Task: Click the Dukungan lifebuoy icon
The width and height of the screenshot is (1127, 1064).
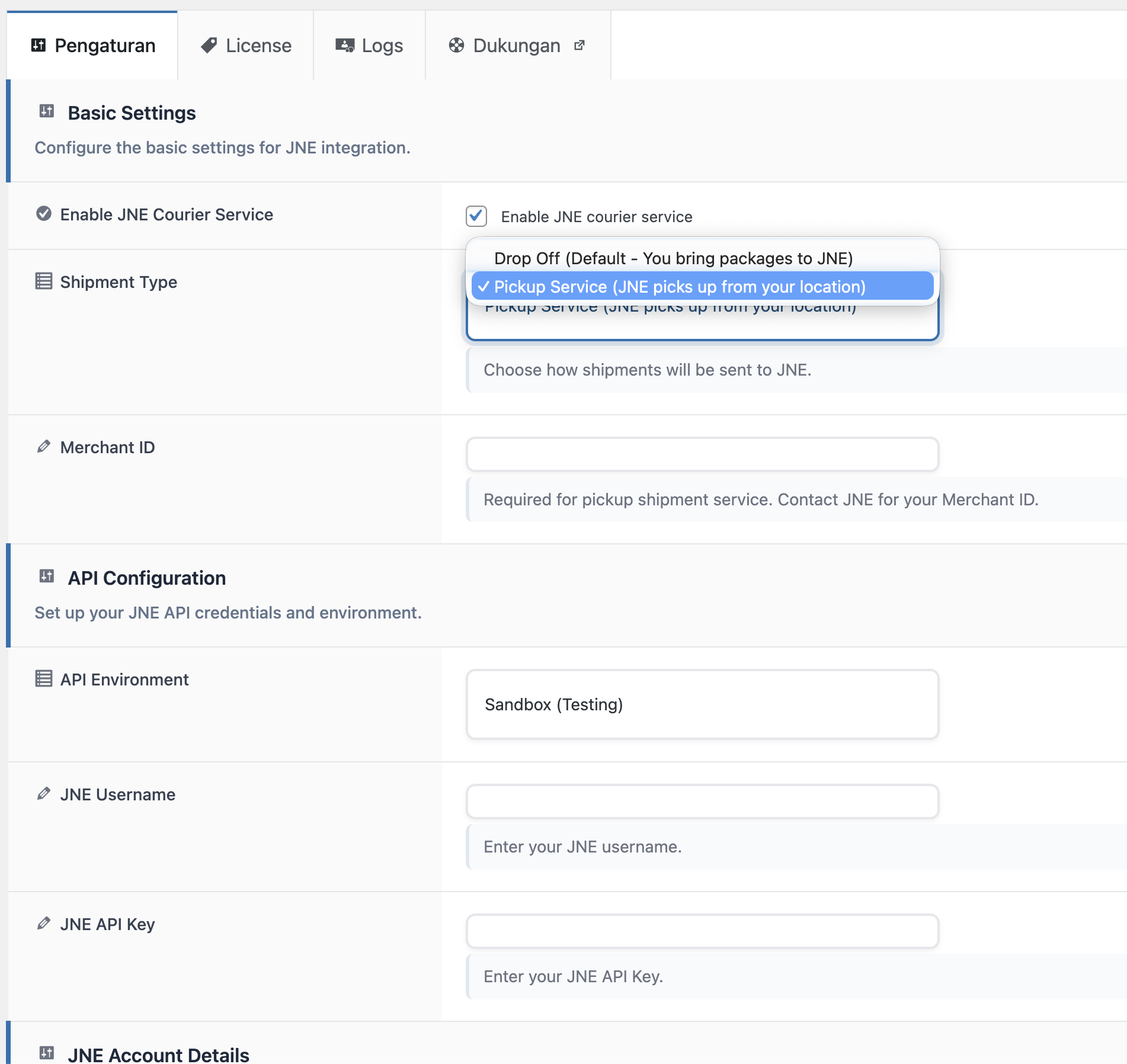Action: click(x=456, y=46)
